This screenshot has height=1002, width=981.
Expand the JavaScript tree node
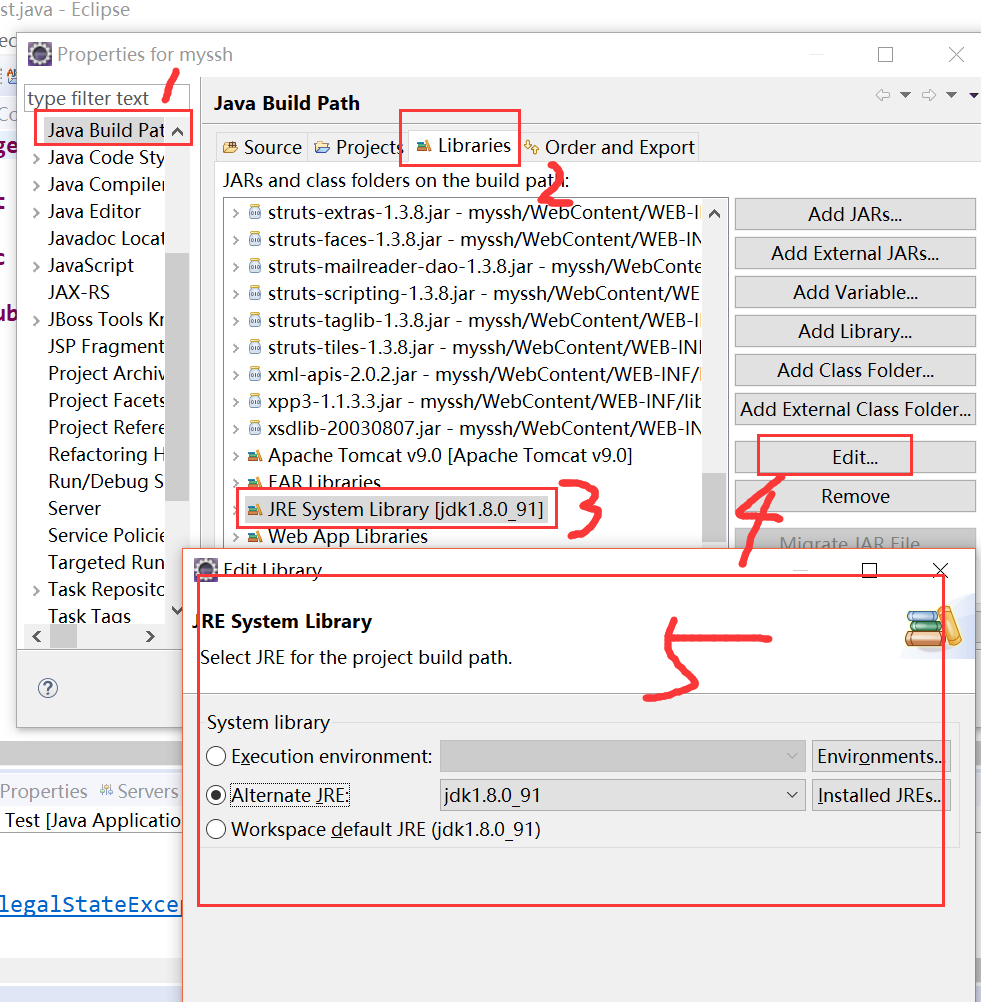coord(36,266)
